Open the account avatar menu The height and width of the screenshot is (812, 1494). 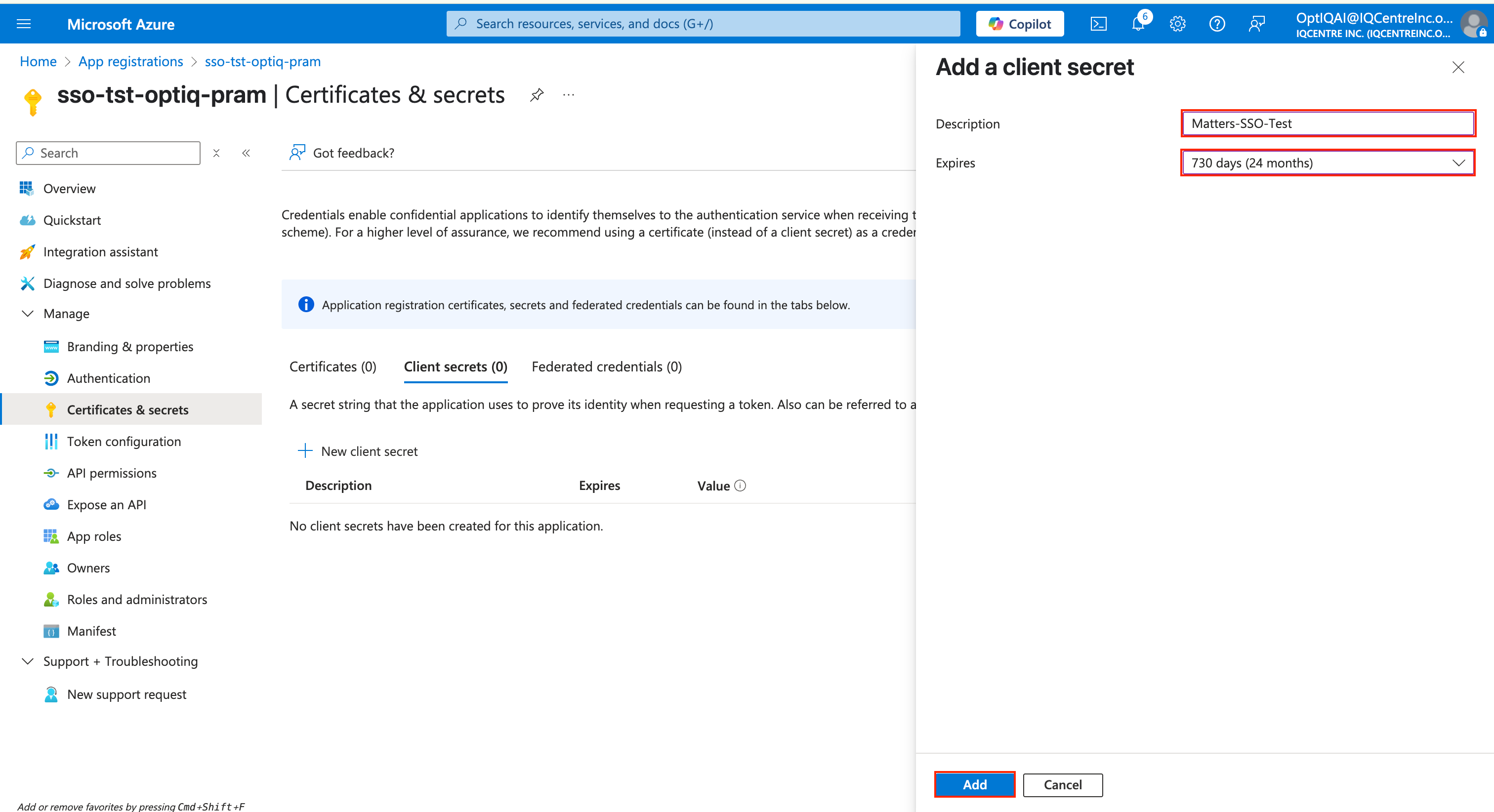coord(1473,24)
